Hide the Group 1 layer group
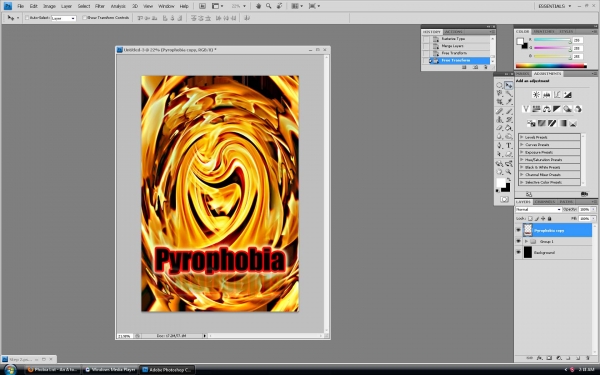Viewport: 600px width, 375px height. (x=518, y=241)
